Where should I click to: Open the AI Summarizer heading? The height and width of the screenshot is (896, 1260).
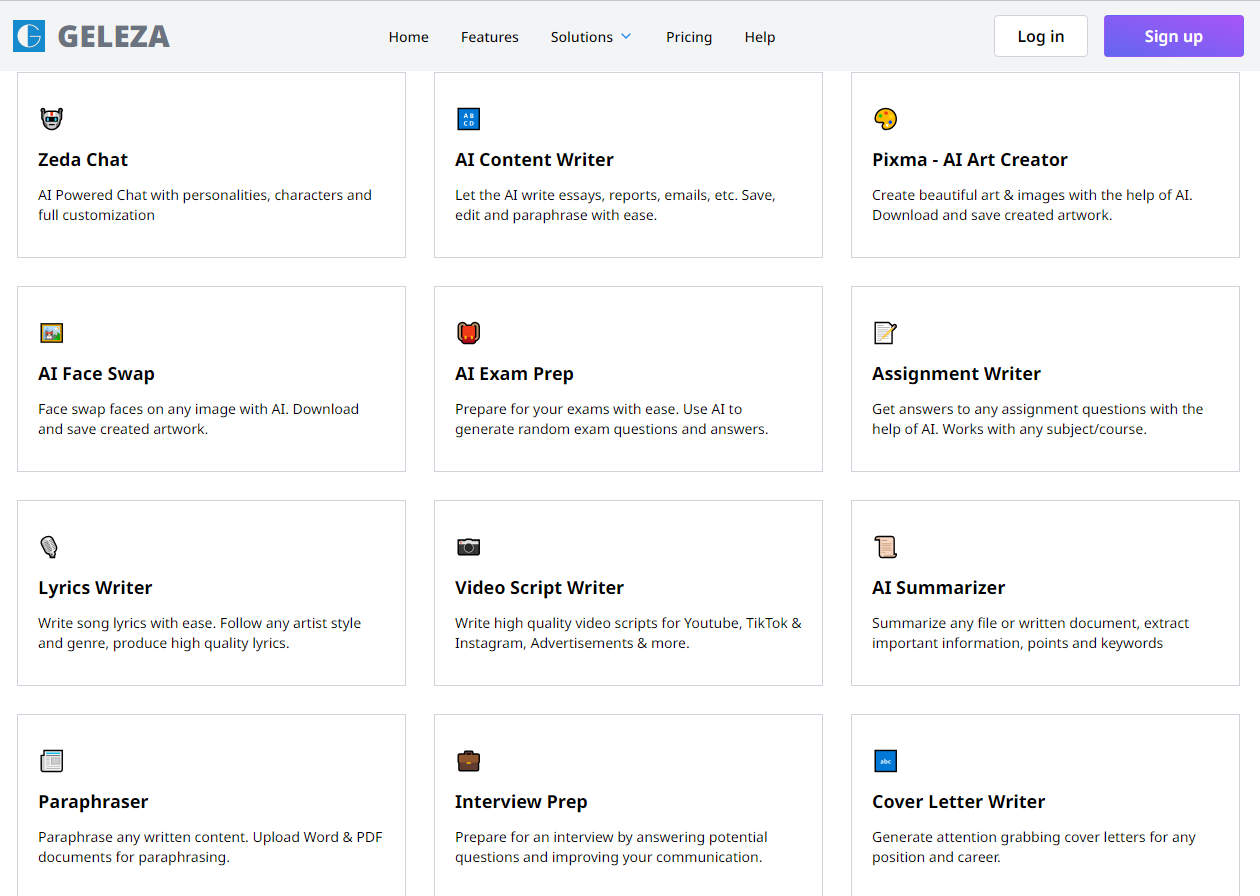coord(938,588)
